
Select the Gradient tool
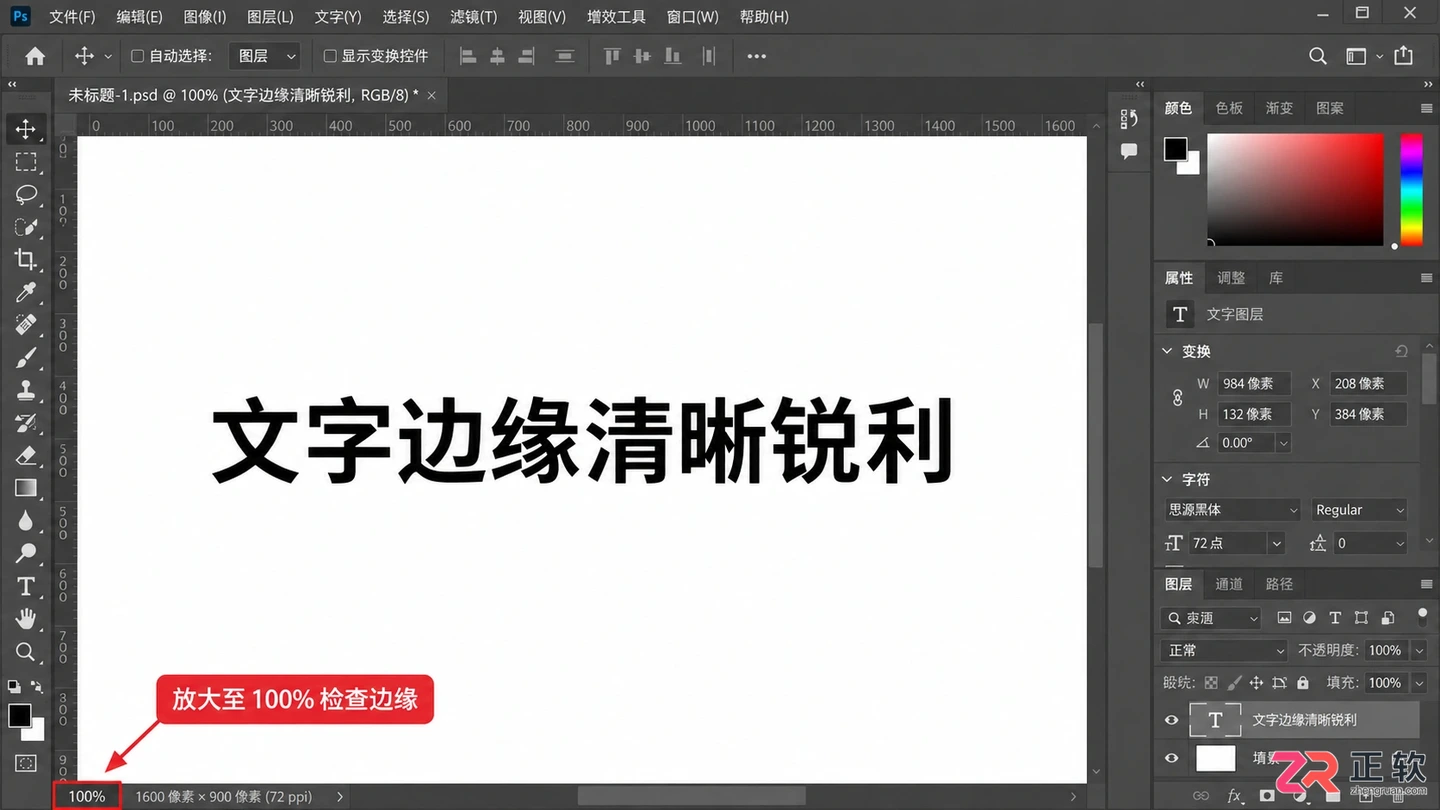[26, 488]
